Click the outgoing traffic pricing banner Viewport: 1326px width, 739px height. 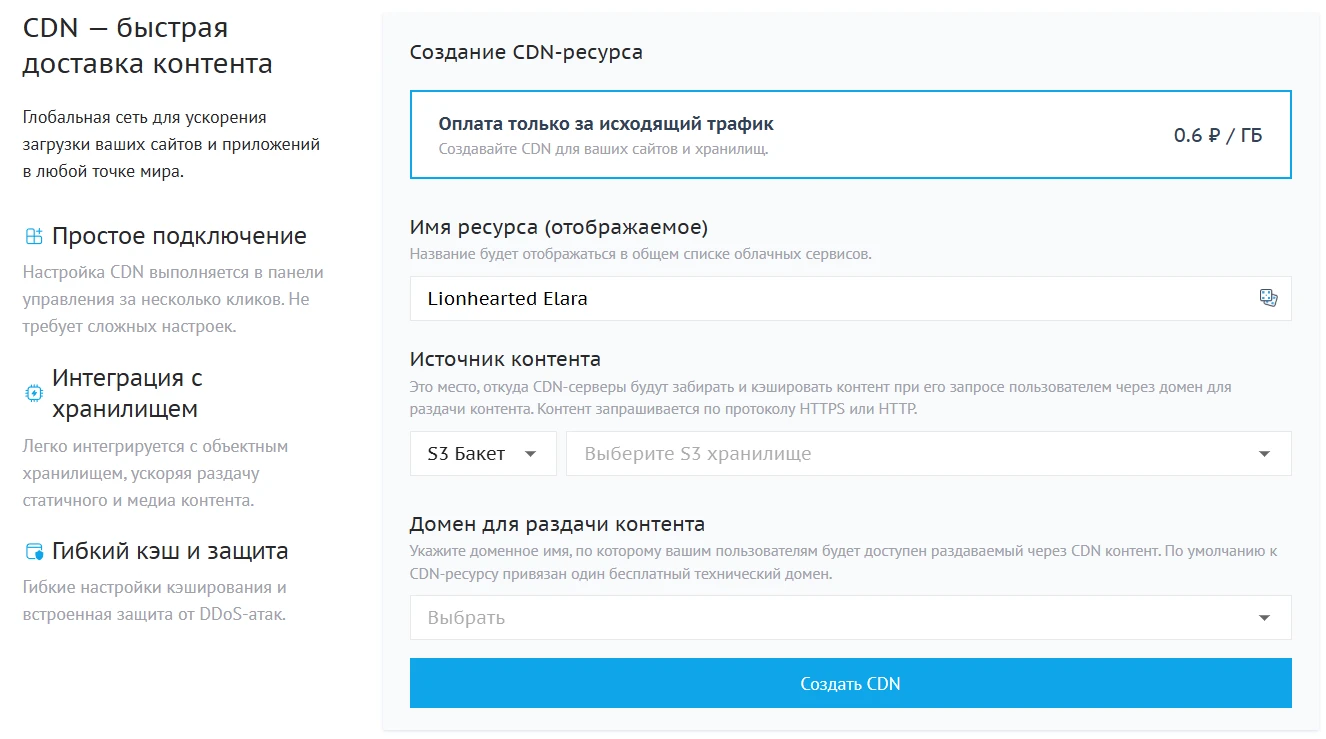pos(850,134)
